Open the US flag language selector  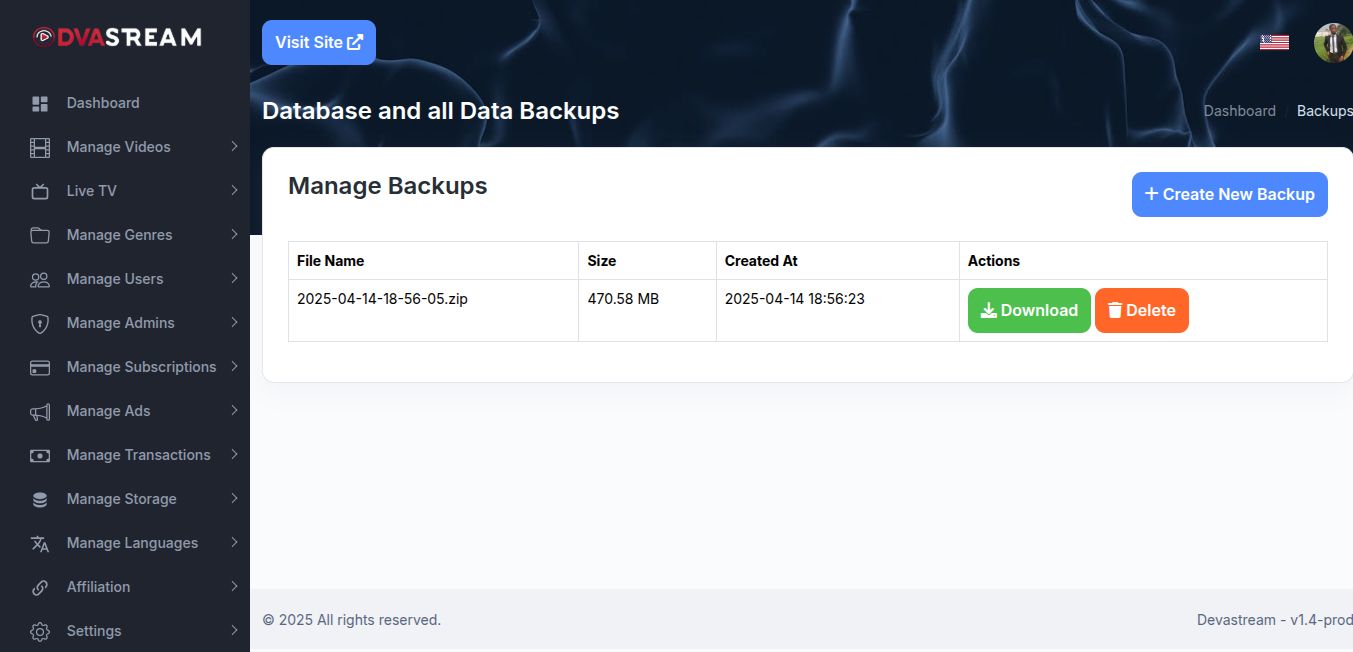[x=1274, y=42]
